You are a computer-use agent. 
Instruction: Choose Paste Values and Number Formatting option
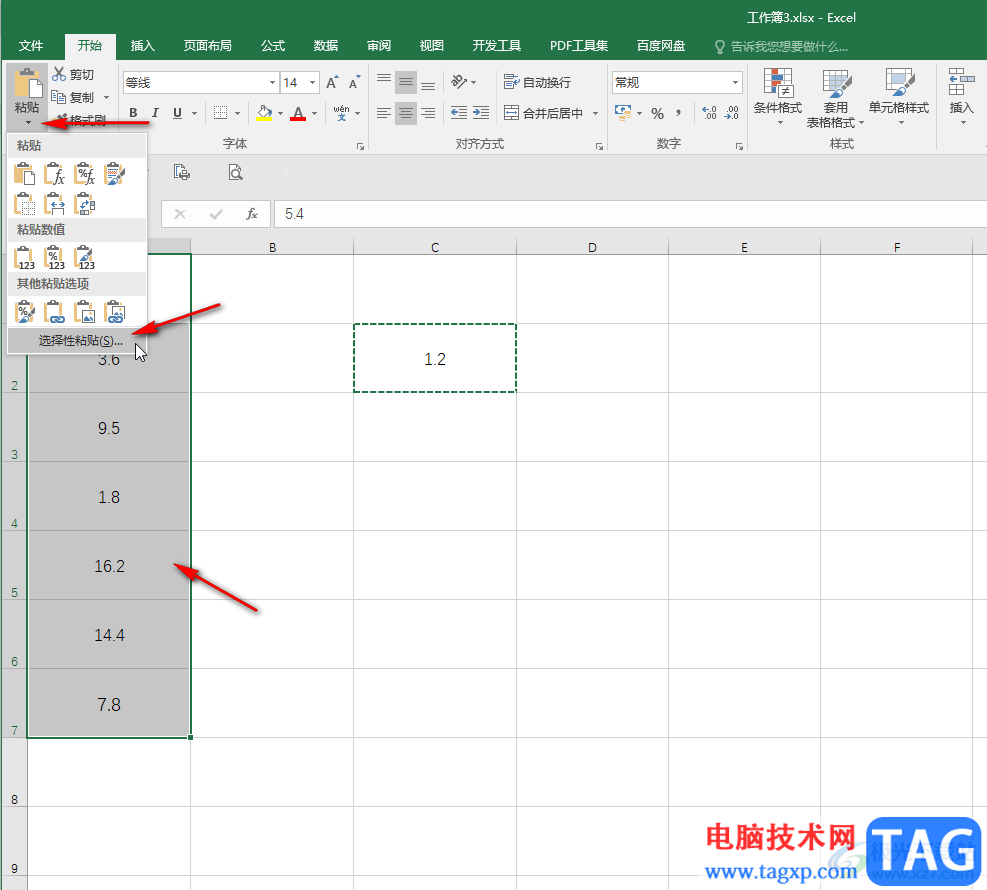pos(55,258)
